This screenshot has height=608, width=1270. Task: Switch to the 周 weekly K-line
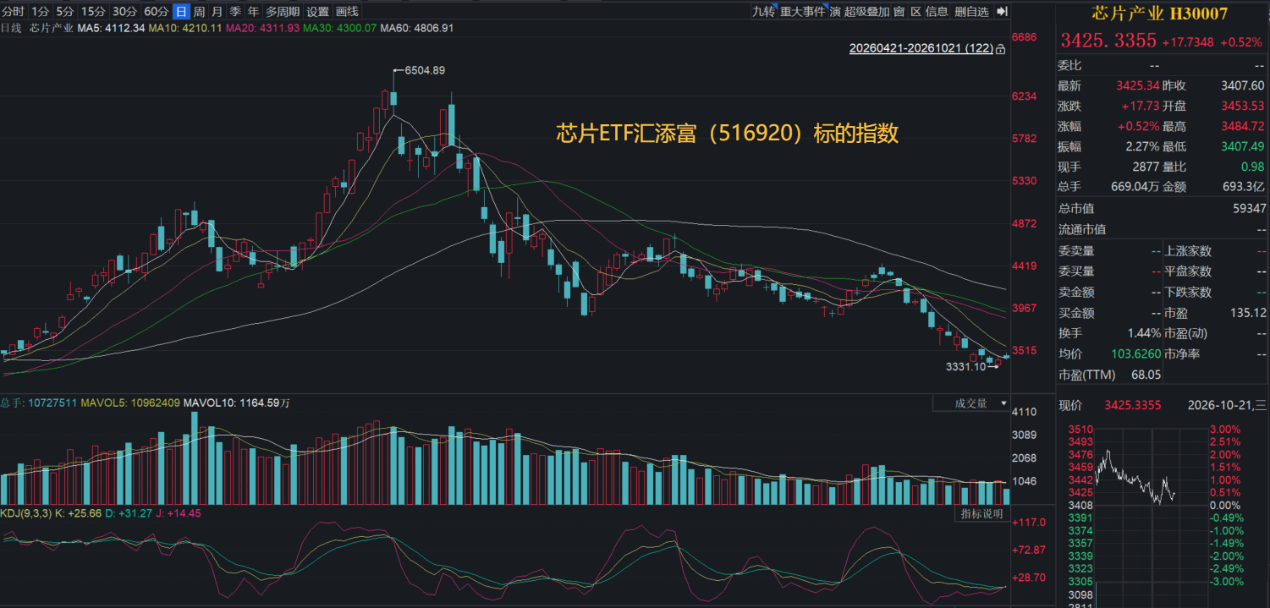(x=199, y=12)
